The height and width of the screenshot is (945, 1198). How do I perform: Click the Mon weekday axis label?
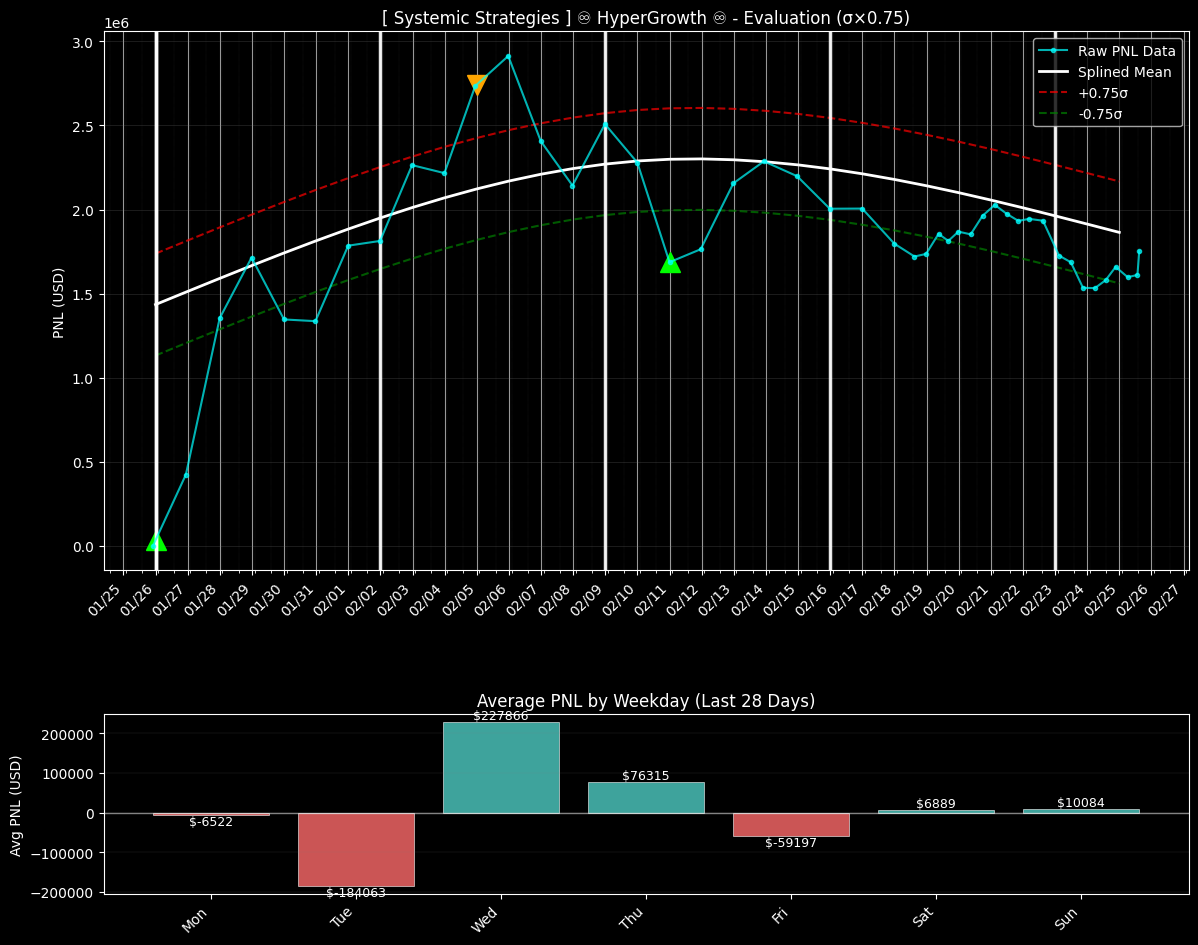point(196,919)
